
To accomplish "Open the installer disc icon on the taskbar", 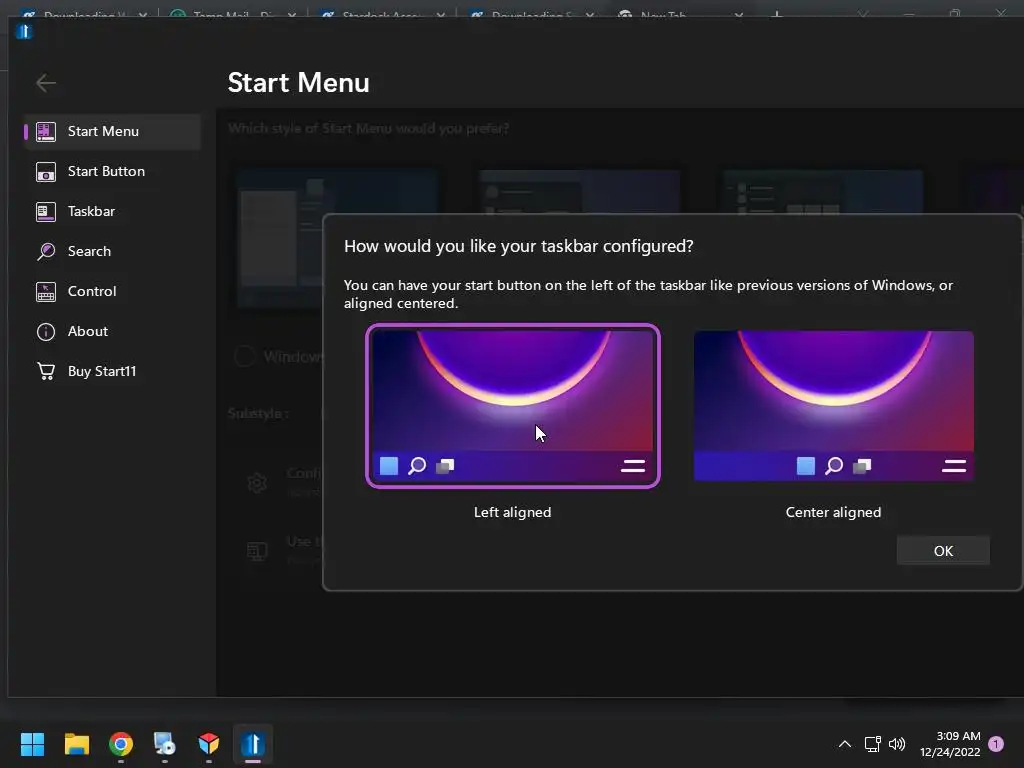I will tap(165, 744).
